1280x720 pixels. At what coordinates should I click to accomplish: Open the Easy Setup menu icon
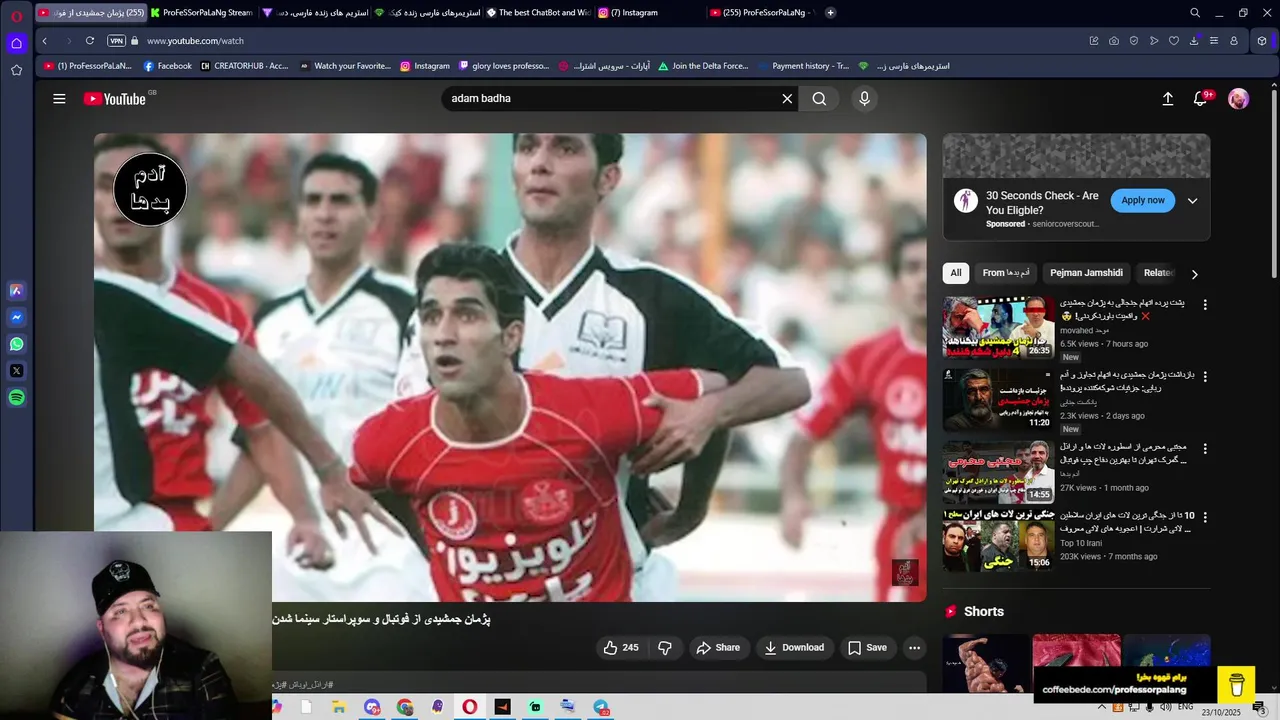1214,41
